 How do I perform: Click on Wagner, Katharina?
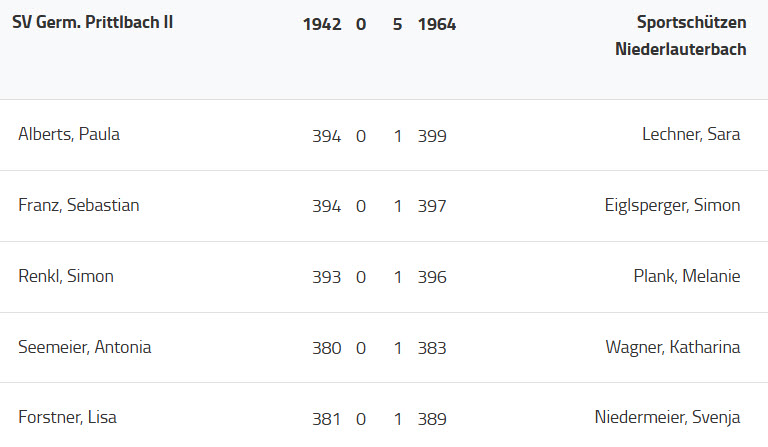(672, 348)
